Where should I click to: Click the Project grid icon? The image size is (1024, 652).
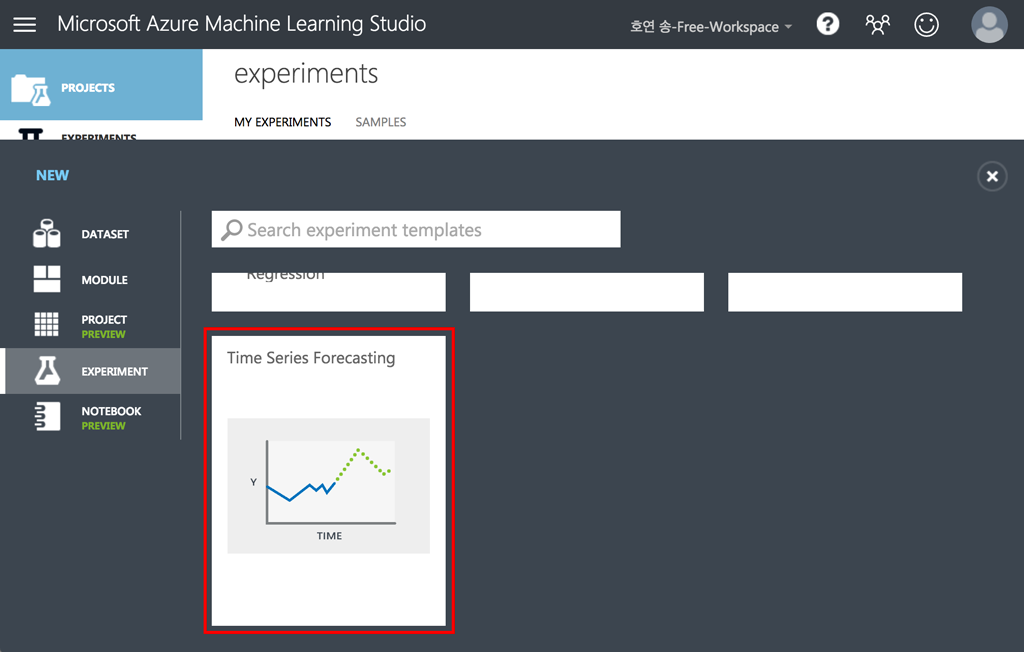[47, 325]
